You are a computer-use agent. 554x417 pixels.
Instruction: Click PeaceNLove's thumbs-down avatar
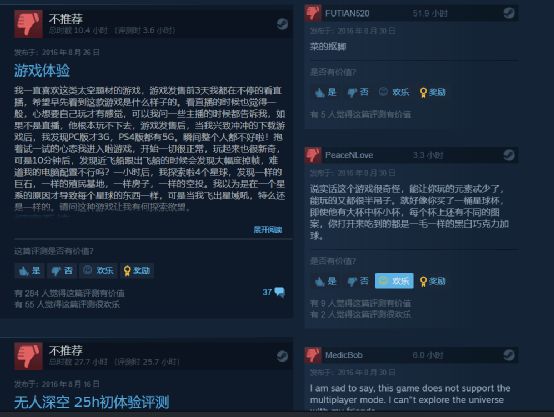tap(313, 155)
